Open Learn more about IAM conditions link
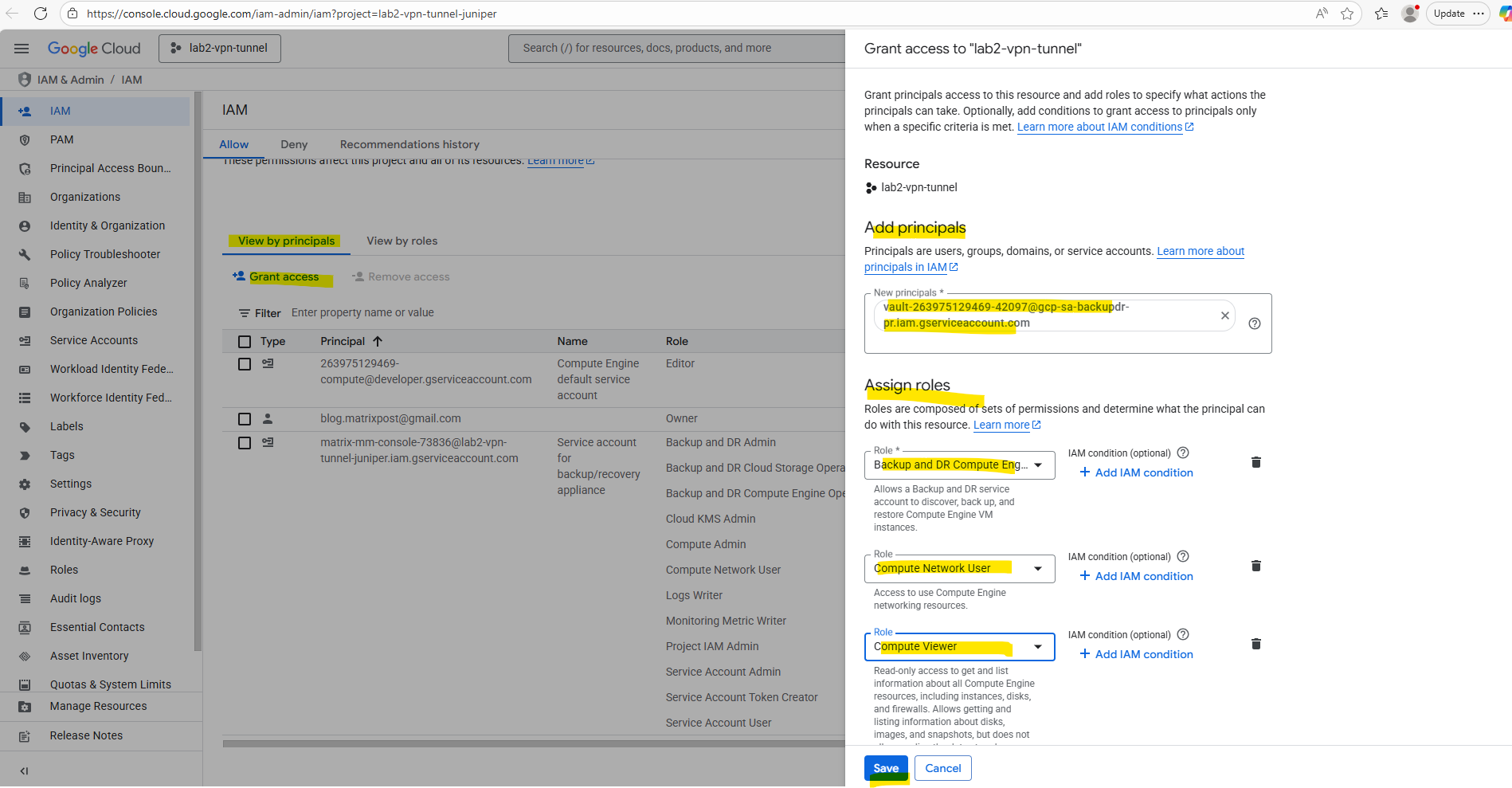Screen dimensions: 1512x788 coord(1105,127)
